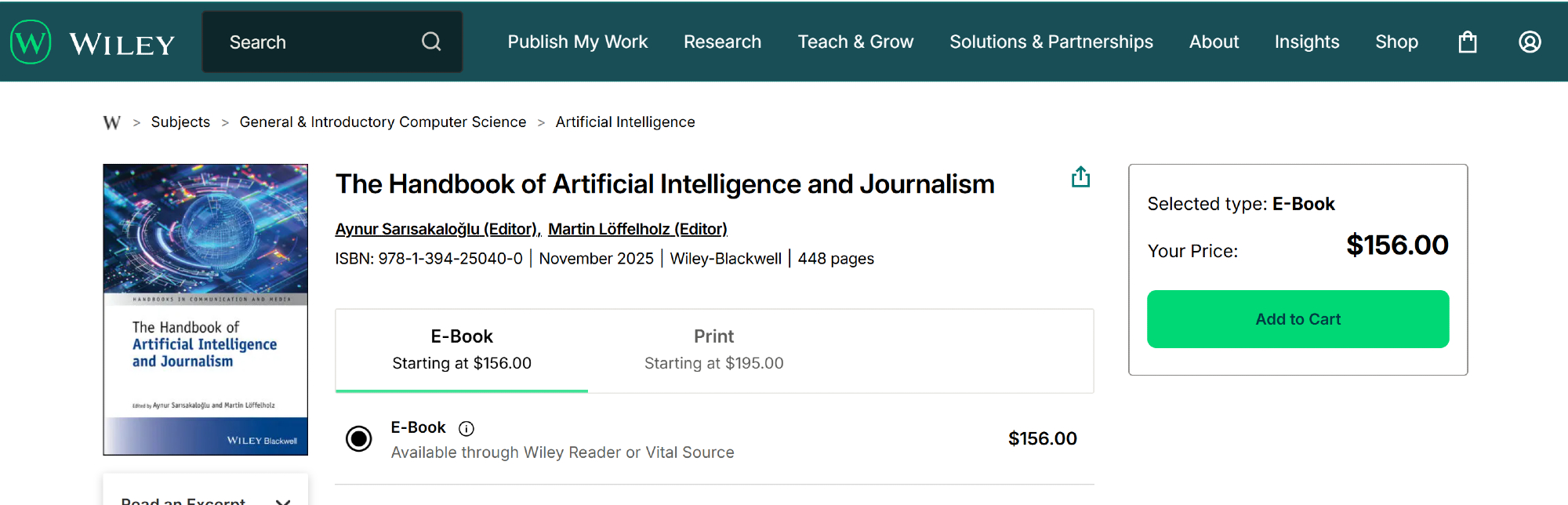
Task: Open the Solutions & Partnerships menu
Action: click(1051, 42)
